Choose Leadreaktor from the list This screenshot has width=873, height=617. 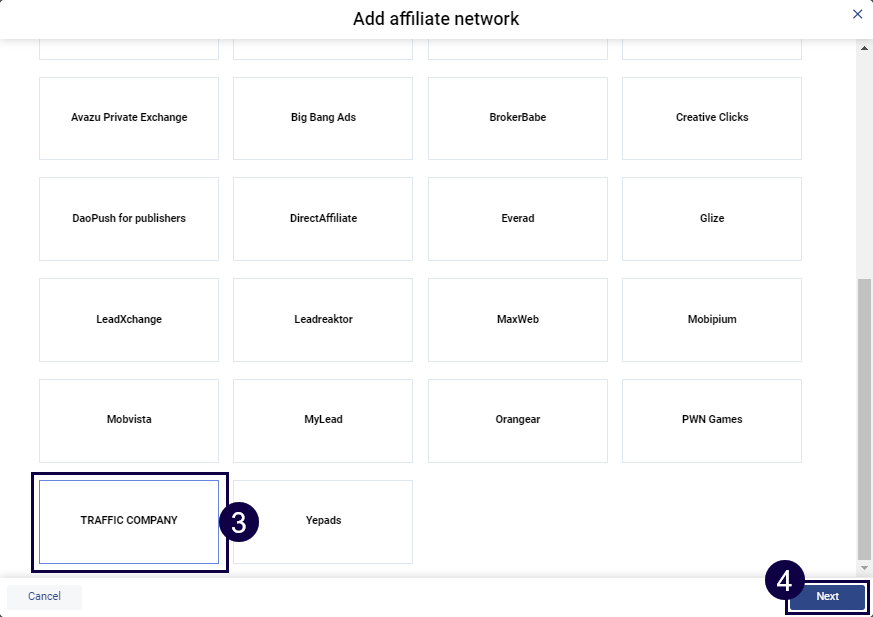point(323,320)
